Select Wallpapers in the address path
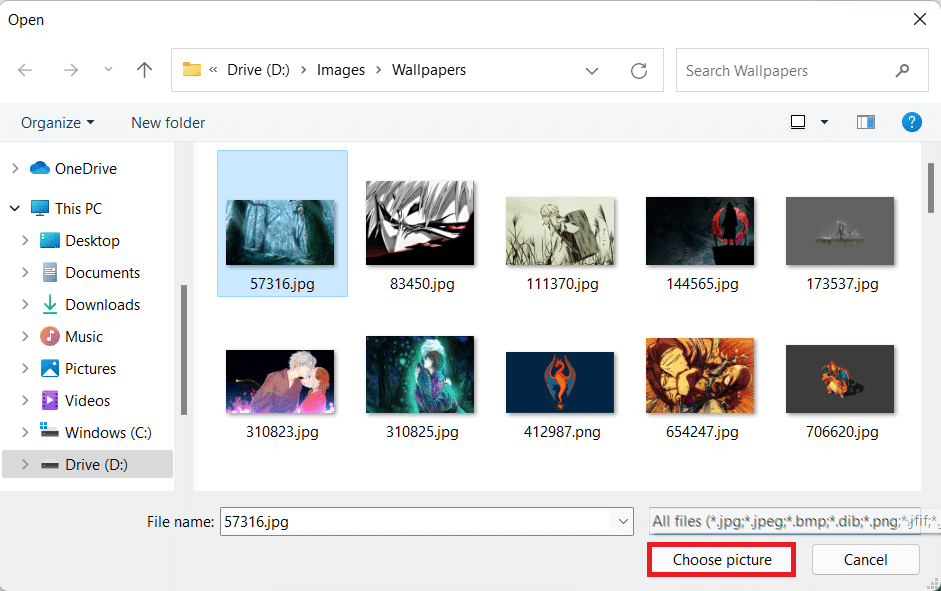Image resolution: width=941 pixels, height=591 pixels. 429,70
